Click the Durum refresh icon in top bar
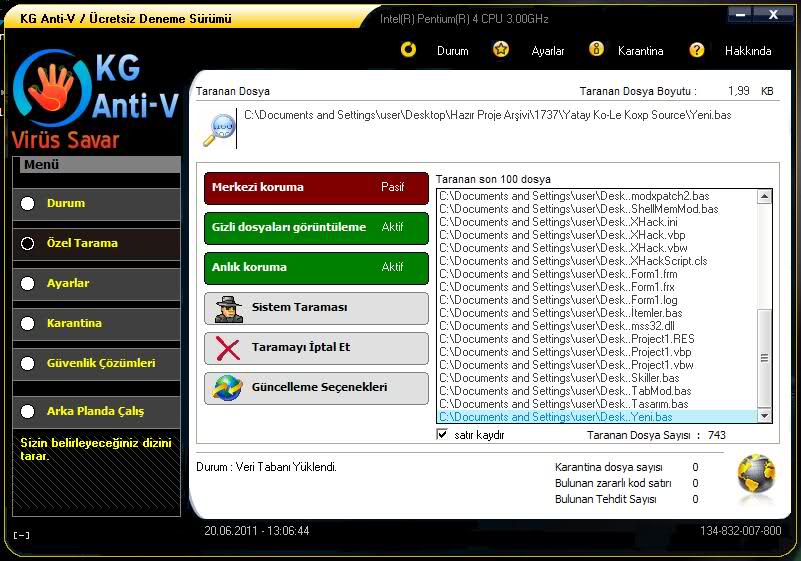The height and width of the screenshot is (561, 801). coord(408,50)
